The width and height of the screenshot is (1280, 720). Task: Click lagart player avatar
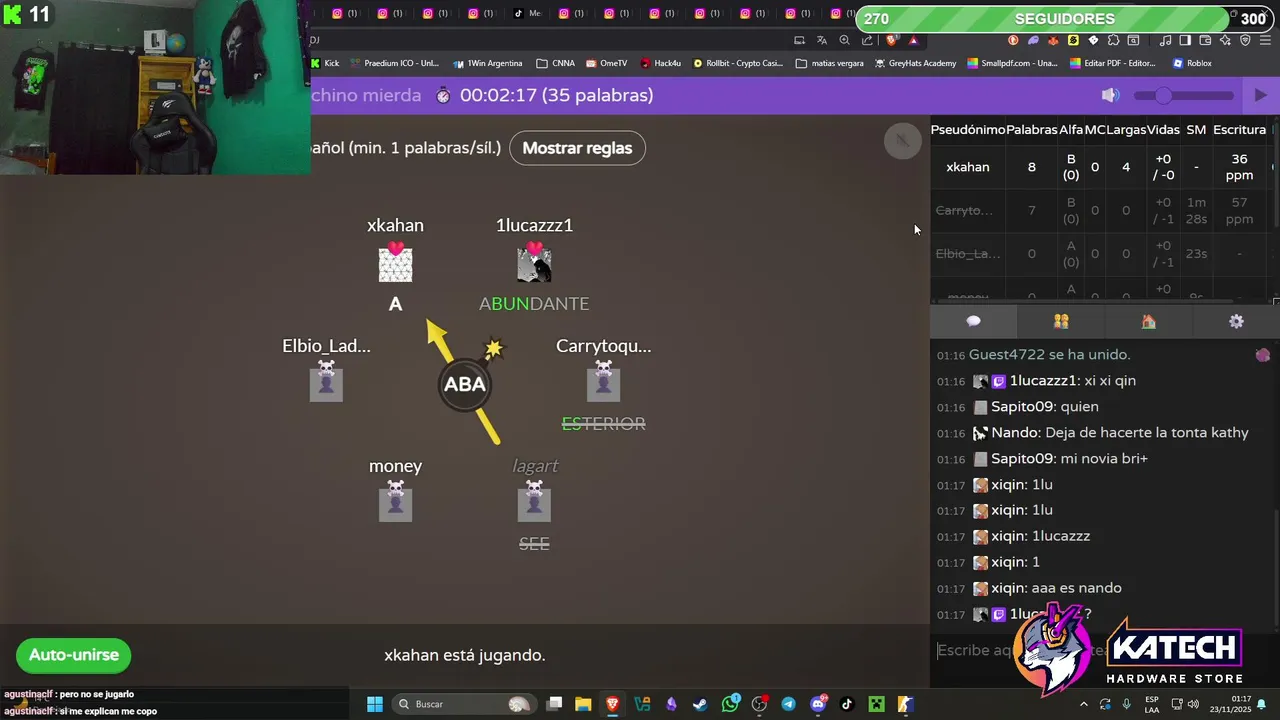(x=534, y=504)
